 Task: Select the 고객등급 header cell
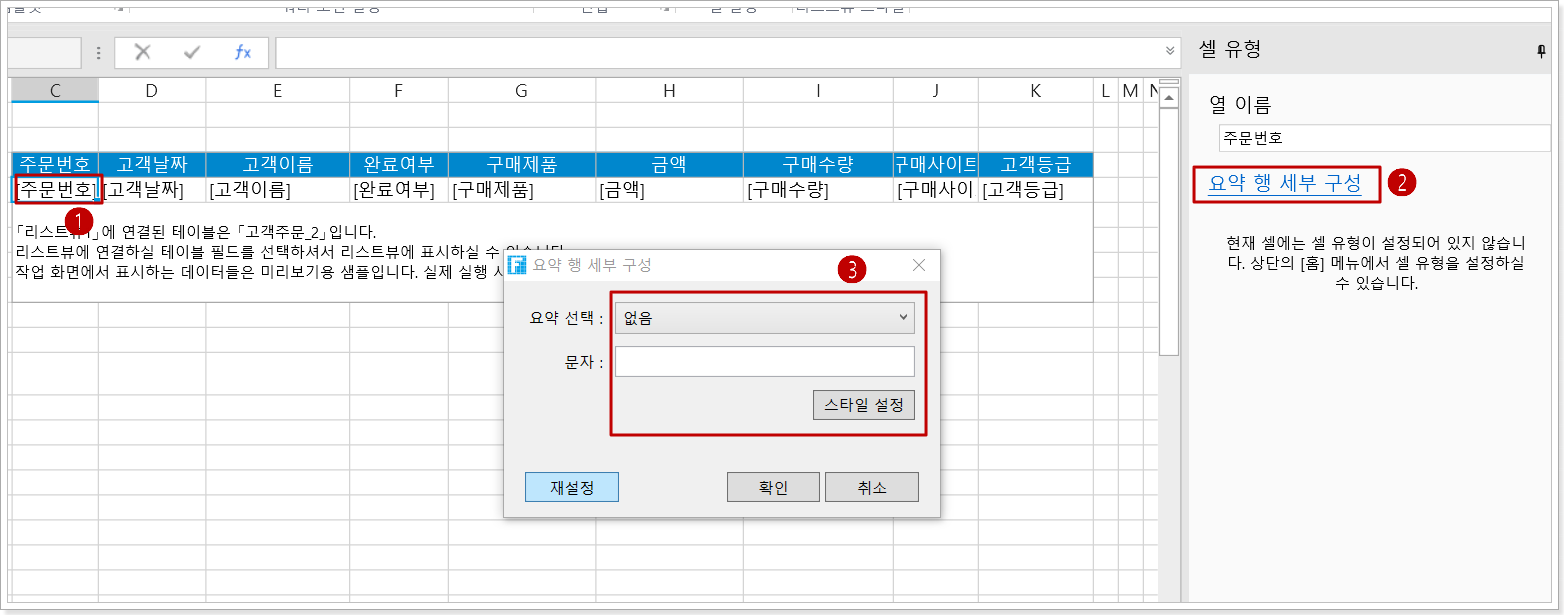tap(1035, 165)
